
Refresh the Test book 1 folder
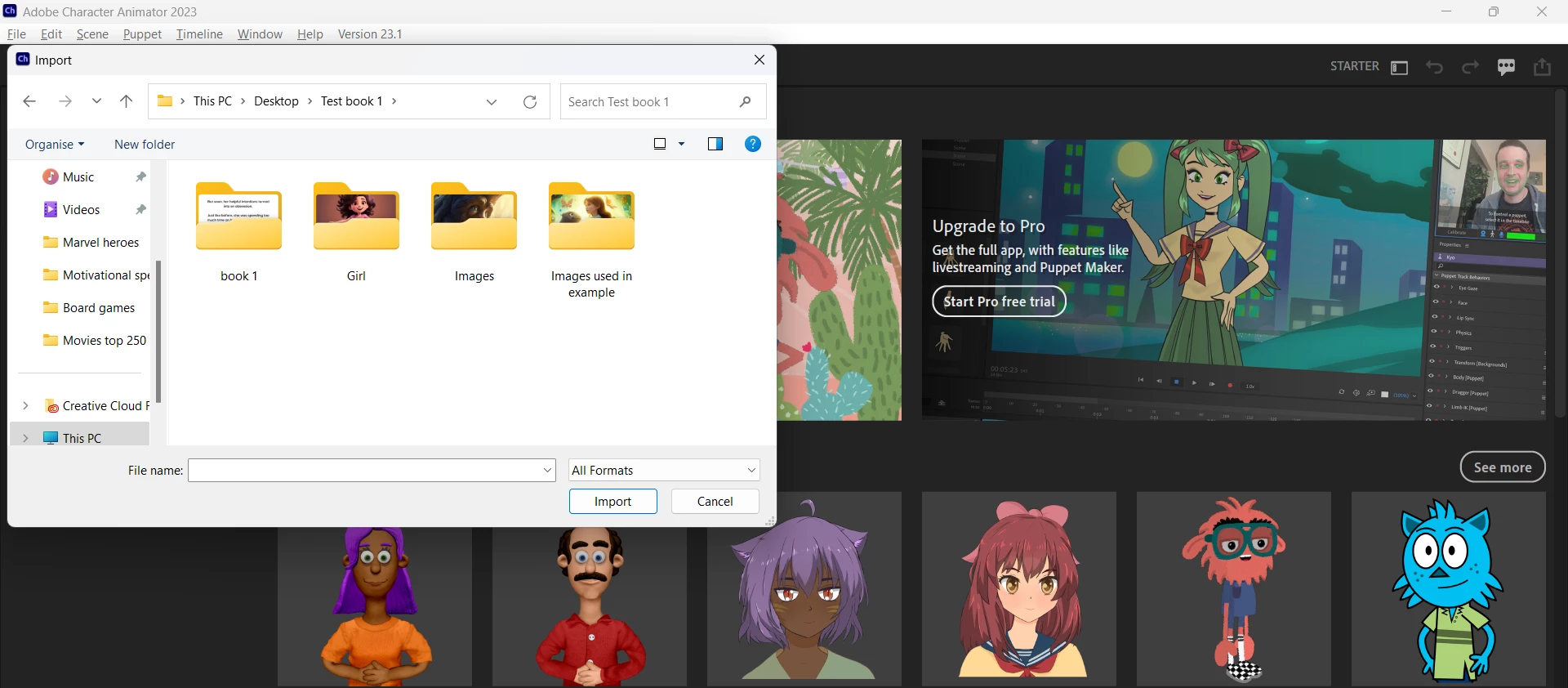point(530,102)
